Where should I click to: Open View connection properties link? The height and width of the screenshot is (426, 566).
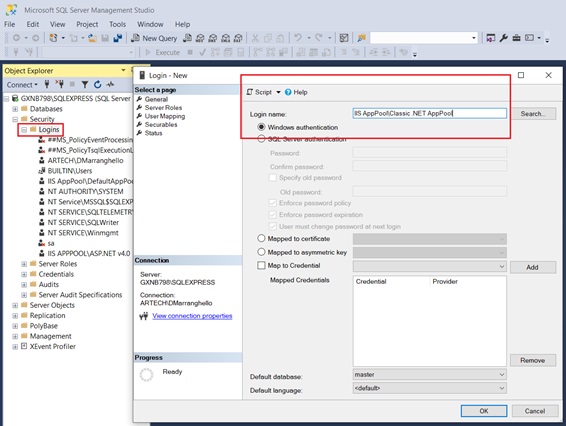192,316
